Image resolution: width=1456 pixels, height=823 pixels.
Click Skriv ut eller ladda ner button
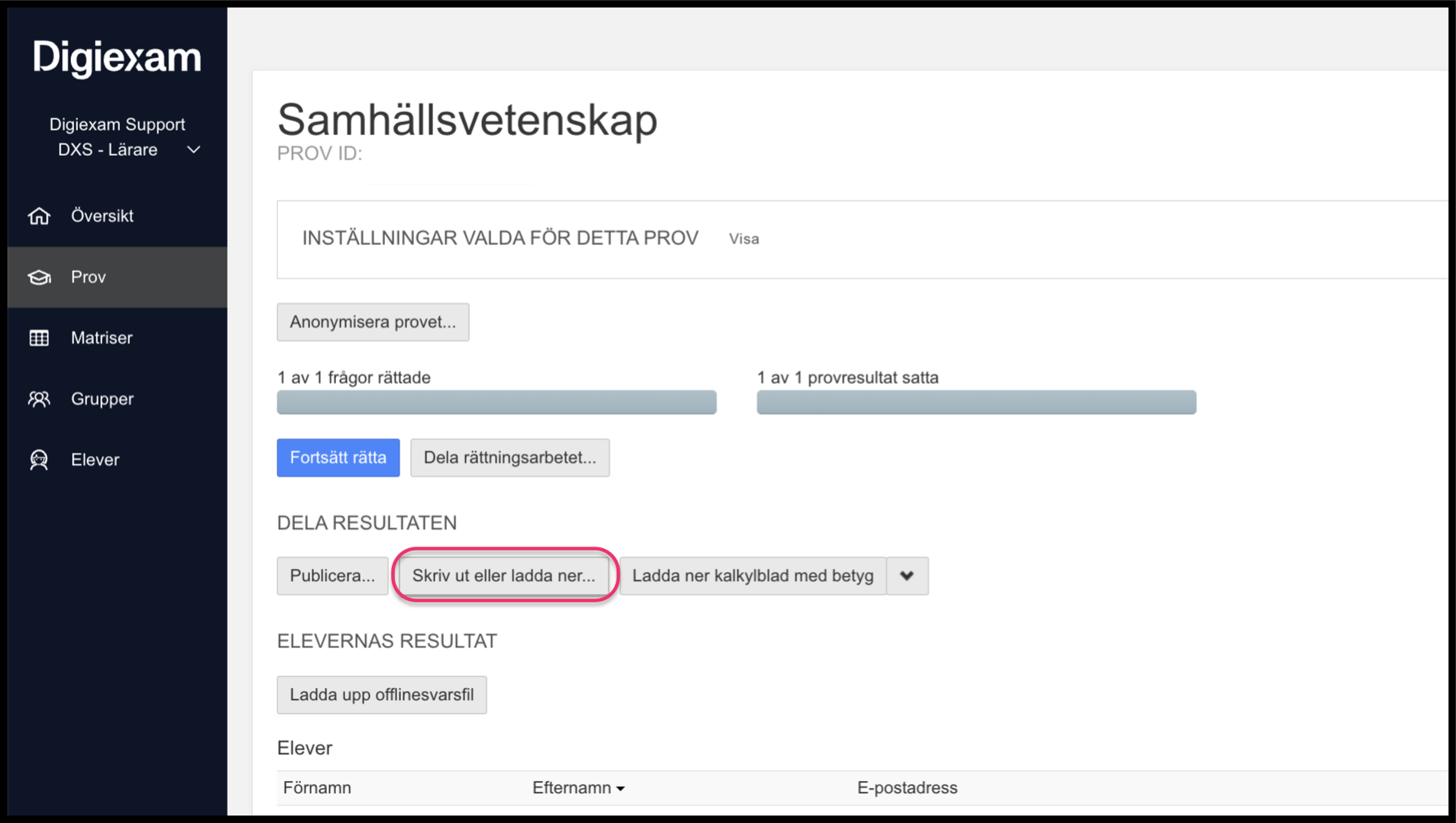(504, 576)
